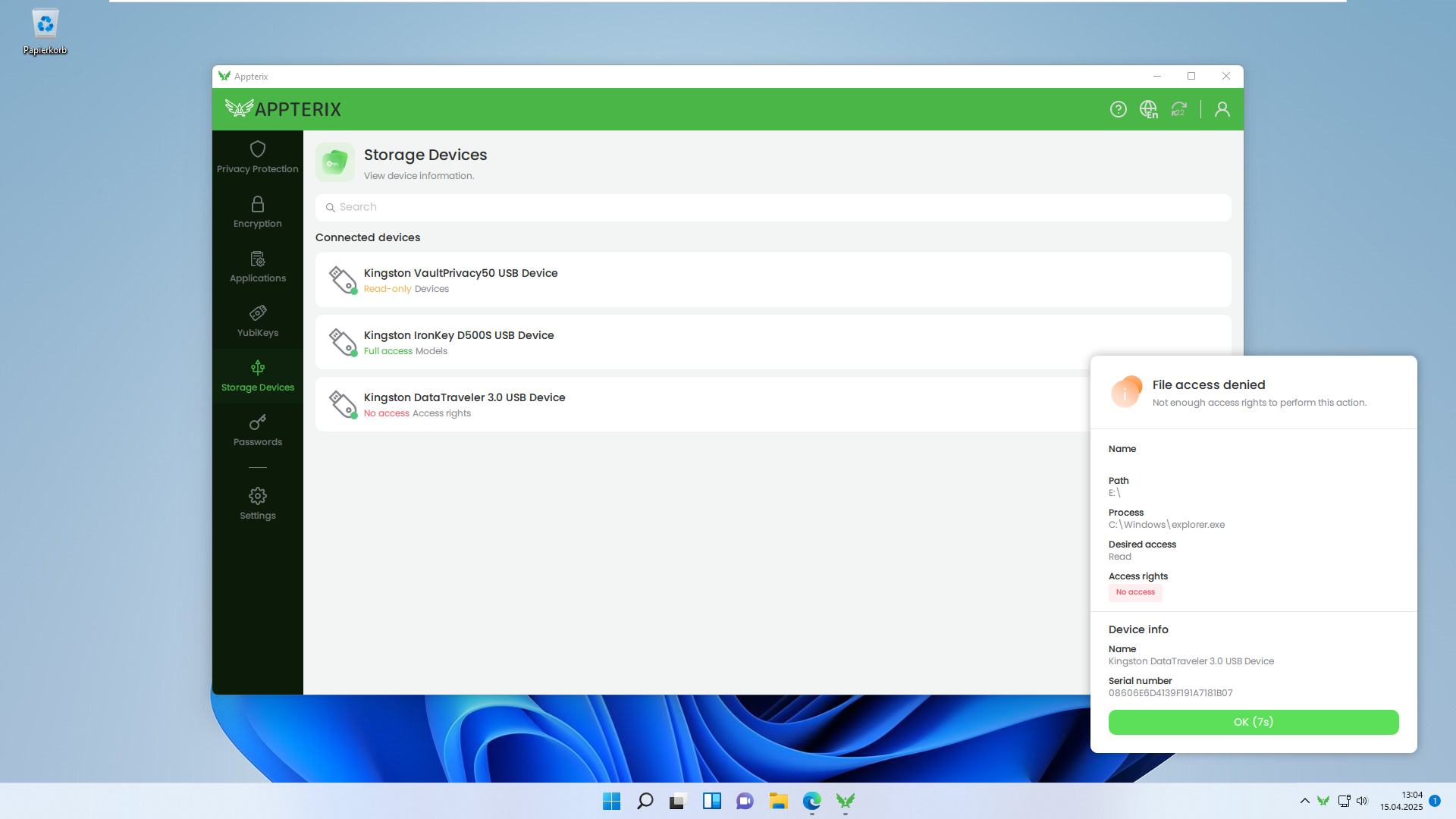
Task: Show hidden icons chevron in system tray
Action: point(1304,801)
